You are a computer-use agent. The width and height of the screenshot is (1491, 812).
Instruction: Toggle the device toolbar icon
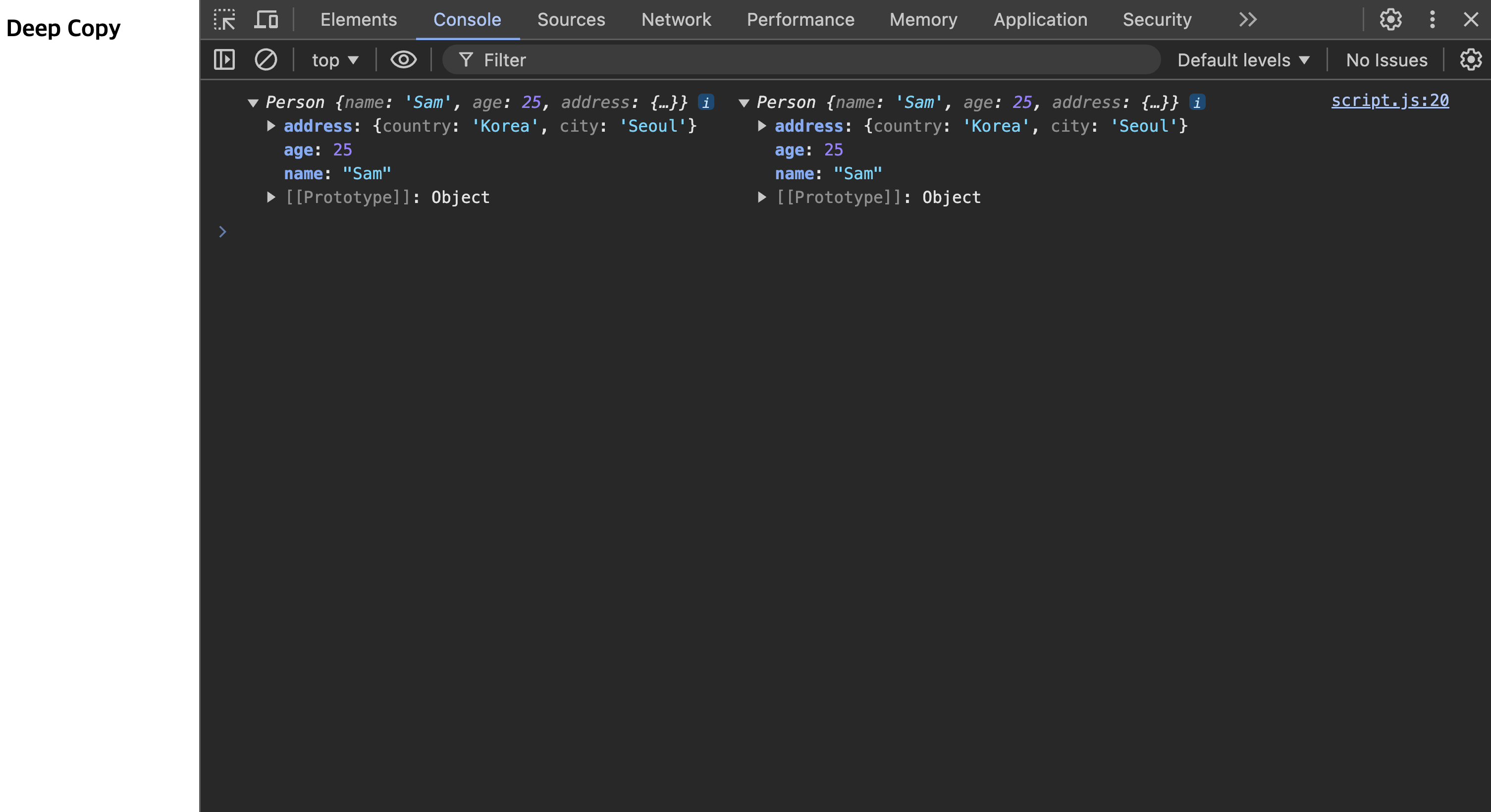click(266, 20)
